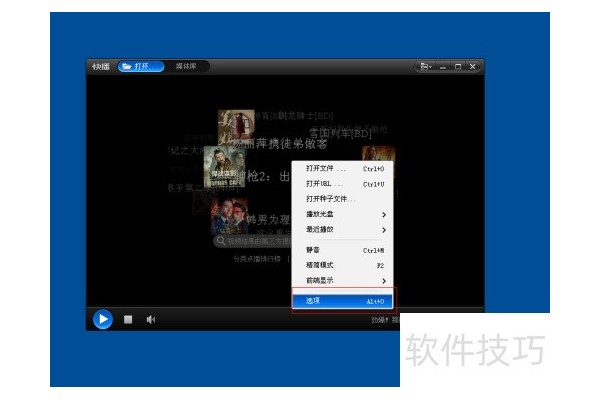Click the top movie poster thumbnail
The width and height of the screenshot is (600, 400).
tap(236, 126)
